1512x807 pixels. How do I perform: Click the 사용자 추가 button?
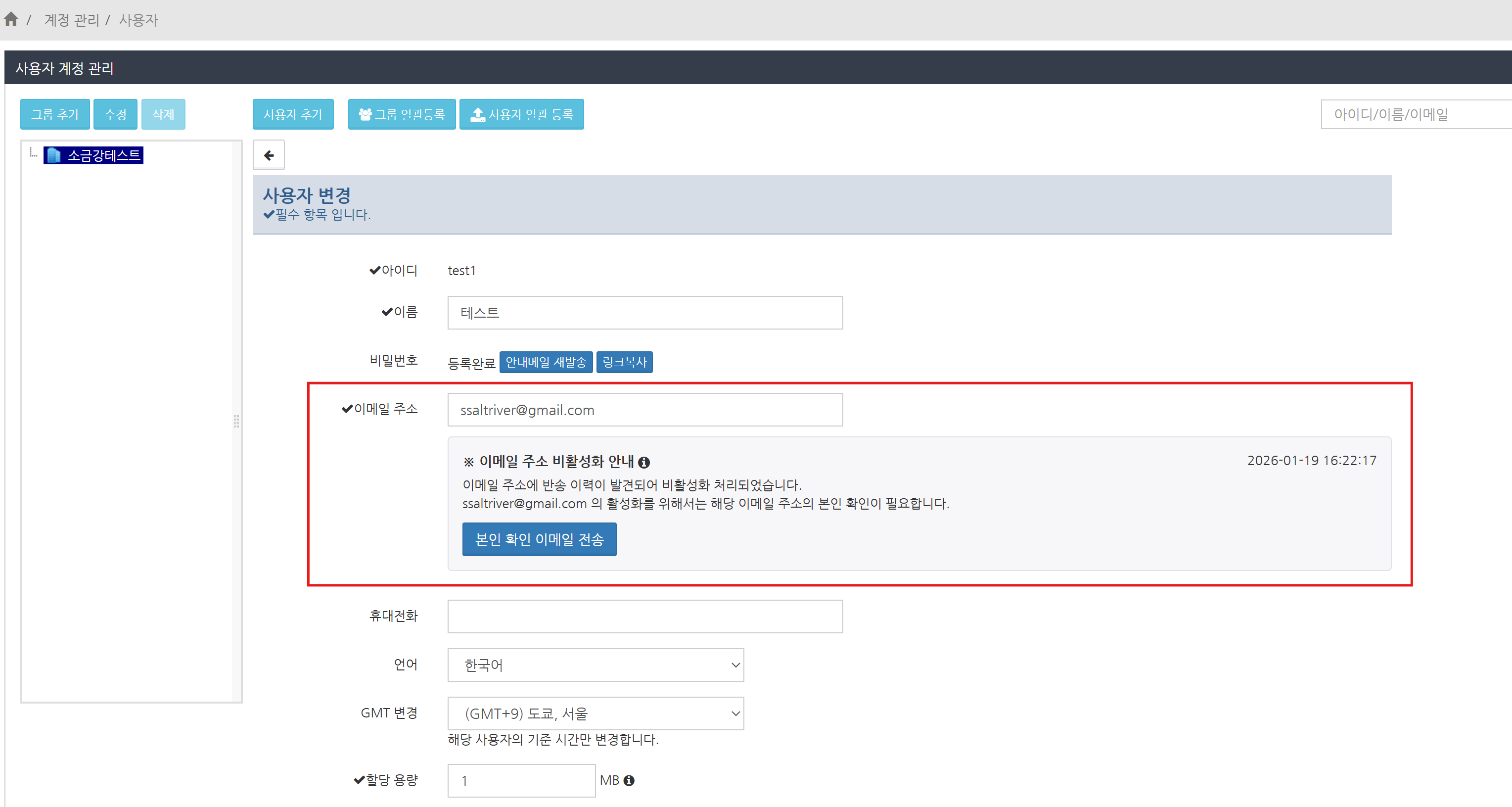(293, 114)
